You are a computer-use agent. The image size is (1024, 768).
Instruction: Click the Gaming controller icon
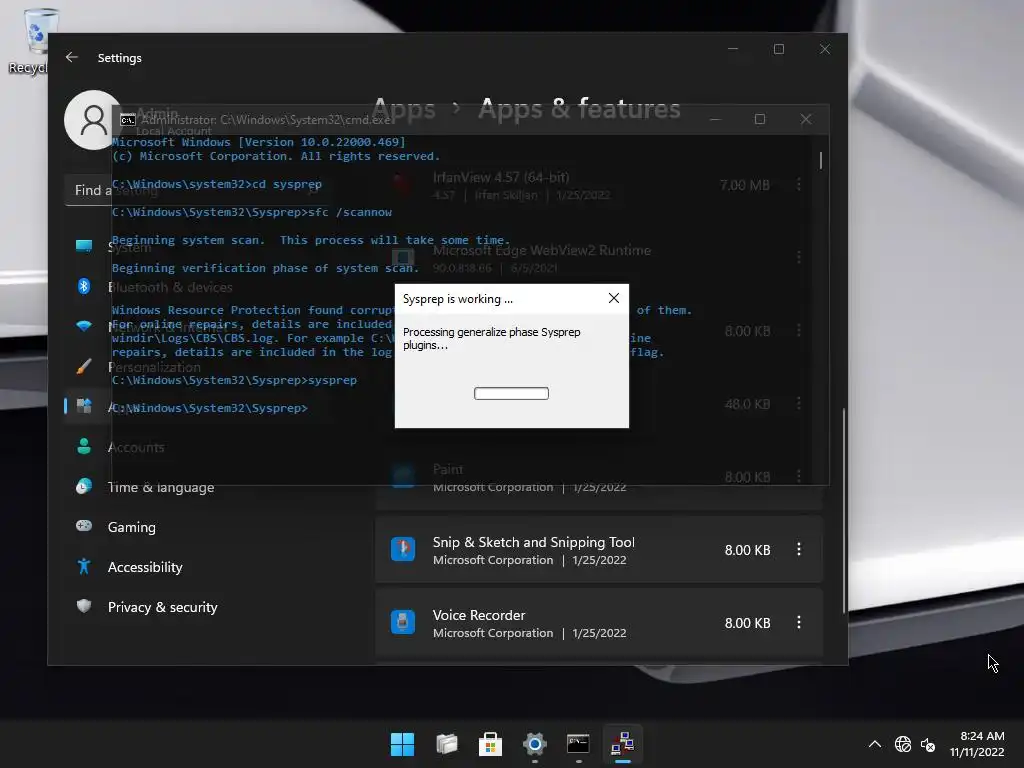84,526
